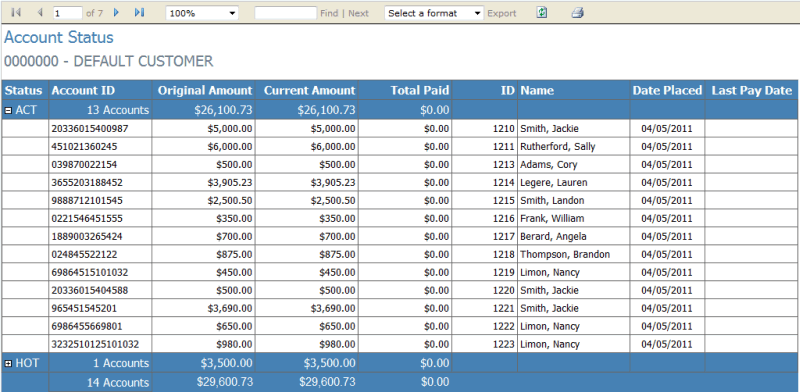
Task: Click the name Smith, Landon
Action: pyautogui.click(x=552, y=200)
